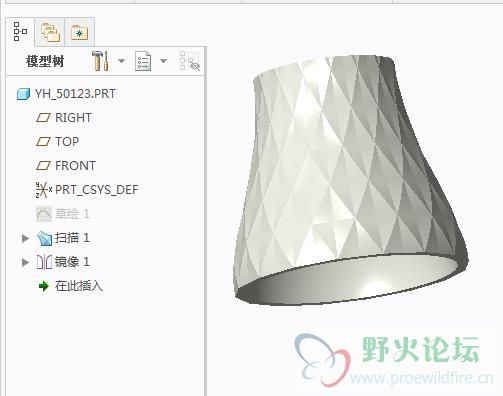Open the Favorites tab with star folder

pos(79,32)
